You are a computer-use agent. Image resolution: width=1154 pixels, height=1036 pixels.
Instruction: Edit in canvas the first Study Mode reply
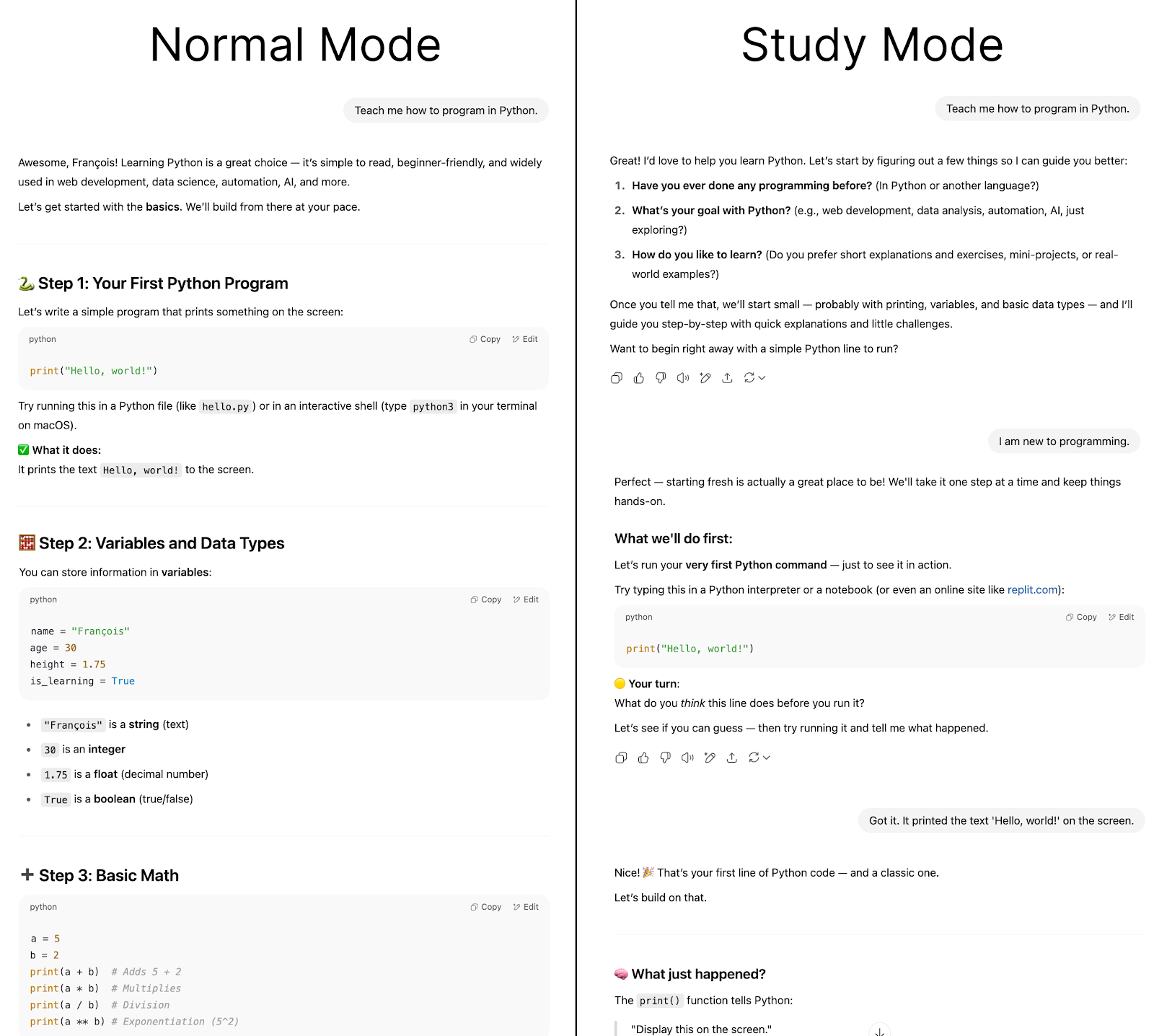(705, 378)
